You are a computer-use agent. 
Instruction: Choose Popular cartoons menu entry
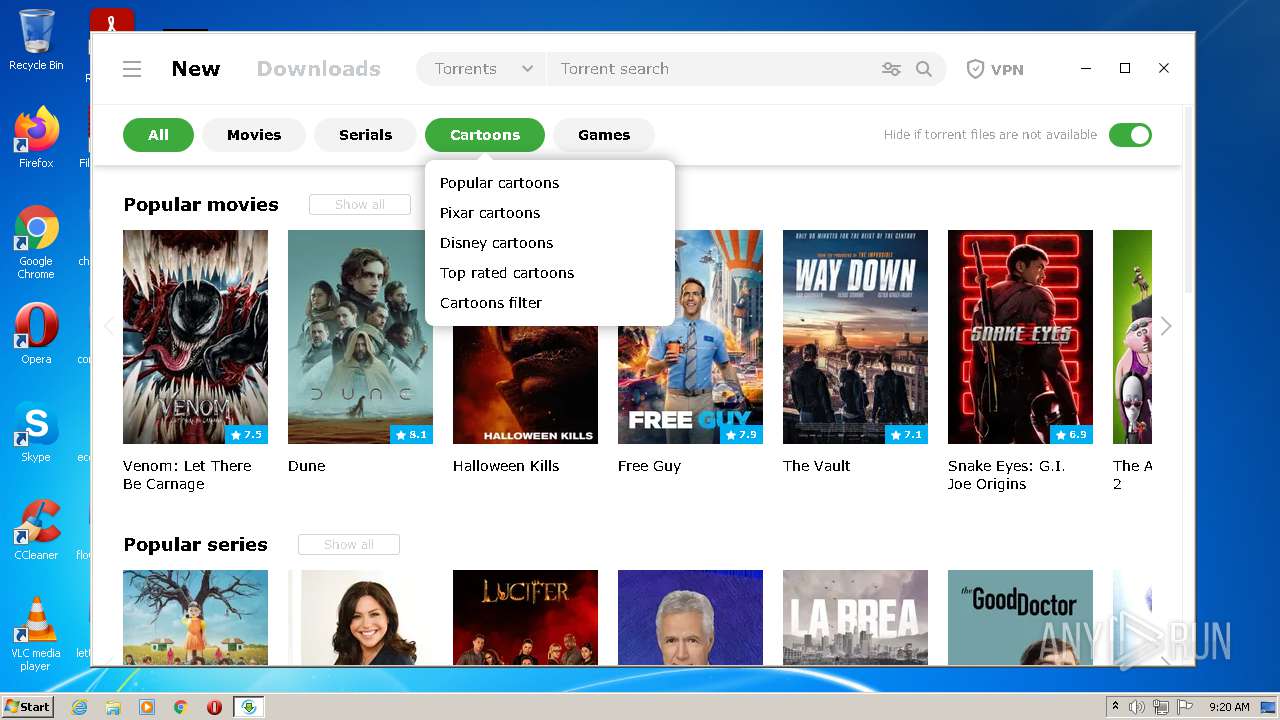(550, 183)
